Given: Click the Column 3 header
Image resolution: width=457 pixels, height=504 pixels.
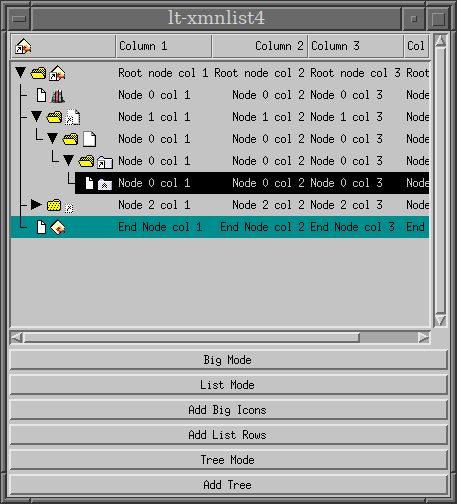Looking at the screenshot, I should [356, 46].
